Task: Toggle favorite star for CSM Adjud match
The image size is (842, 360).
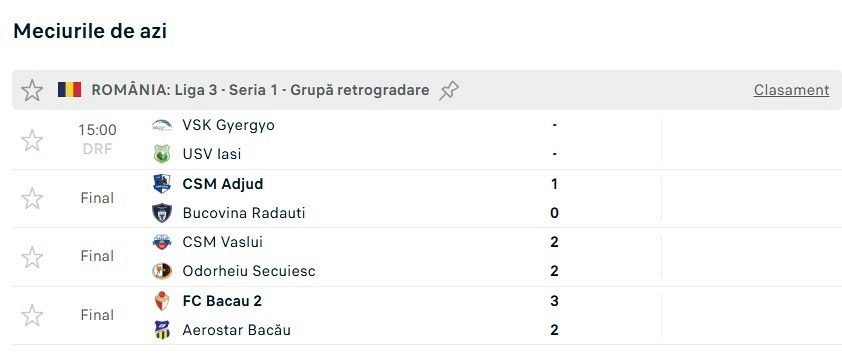Action: [32, 198]
